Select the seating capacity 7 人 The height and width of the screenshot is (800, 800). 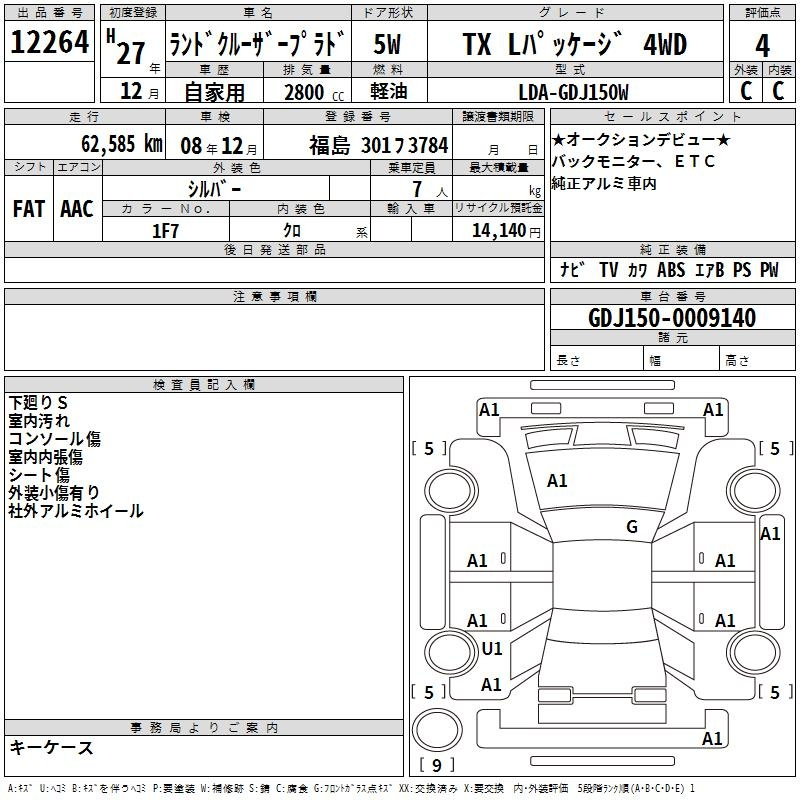(x=430, y=189)
